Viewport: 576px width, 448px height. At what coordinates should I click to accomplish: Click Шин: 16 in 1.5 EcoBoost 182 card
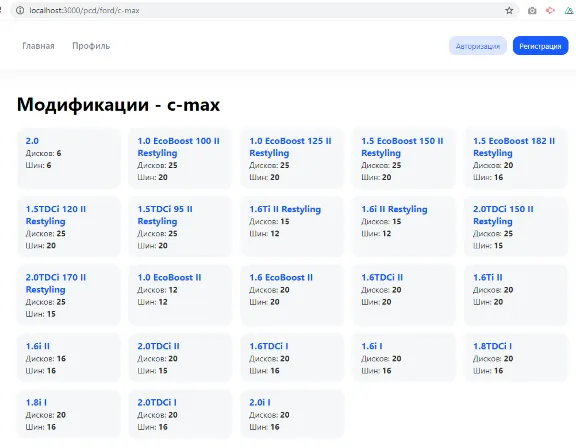488,177
